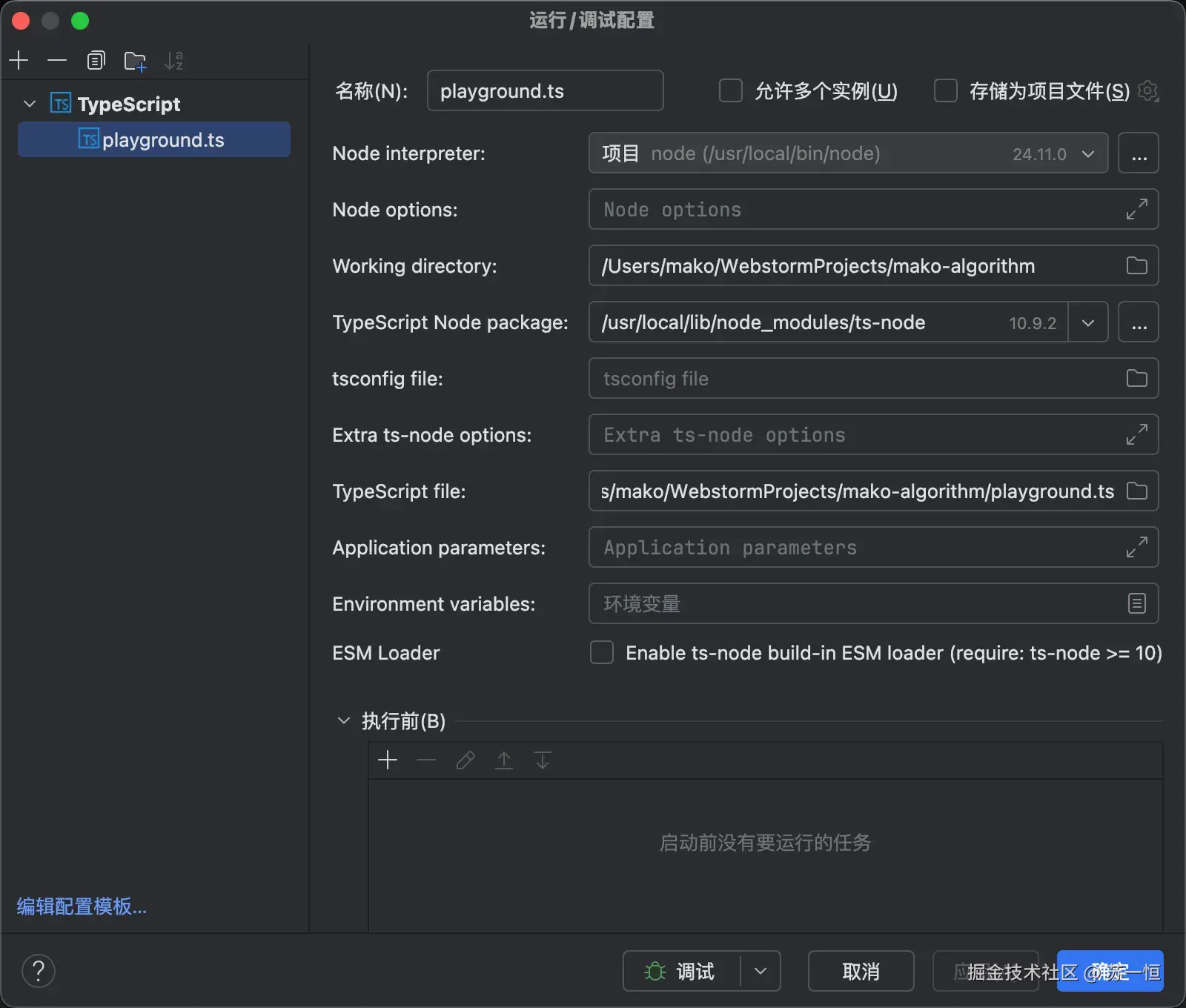The width and height of the screenshot is (1186, 1008).
Task: Enable 允许多个实例 checkbox
Action: [x=731, y=90]
